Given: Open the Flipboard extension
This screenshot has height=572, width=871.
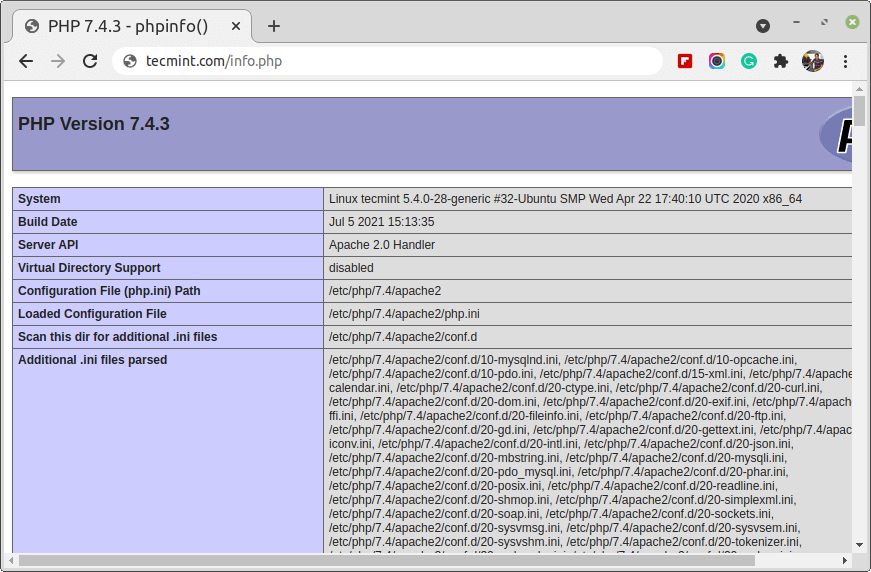Looking at the screenshot, I should coord(685,61).
